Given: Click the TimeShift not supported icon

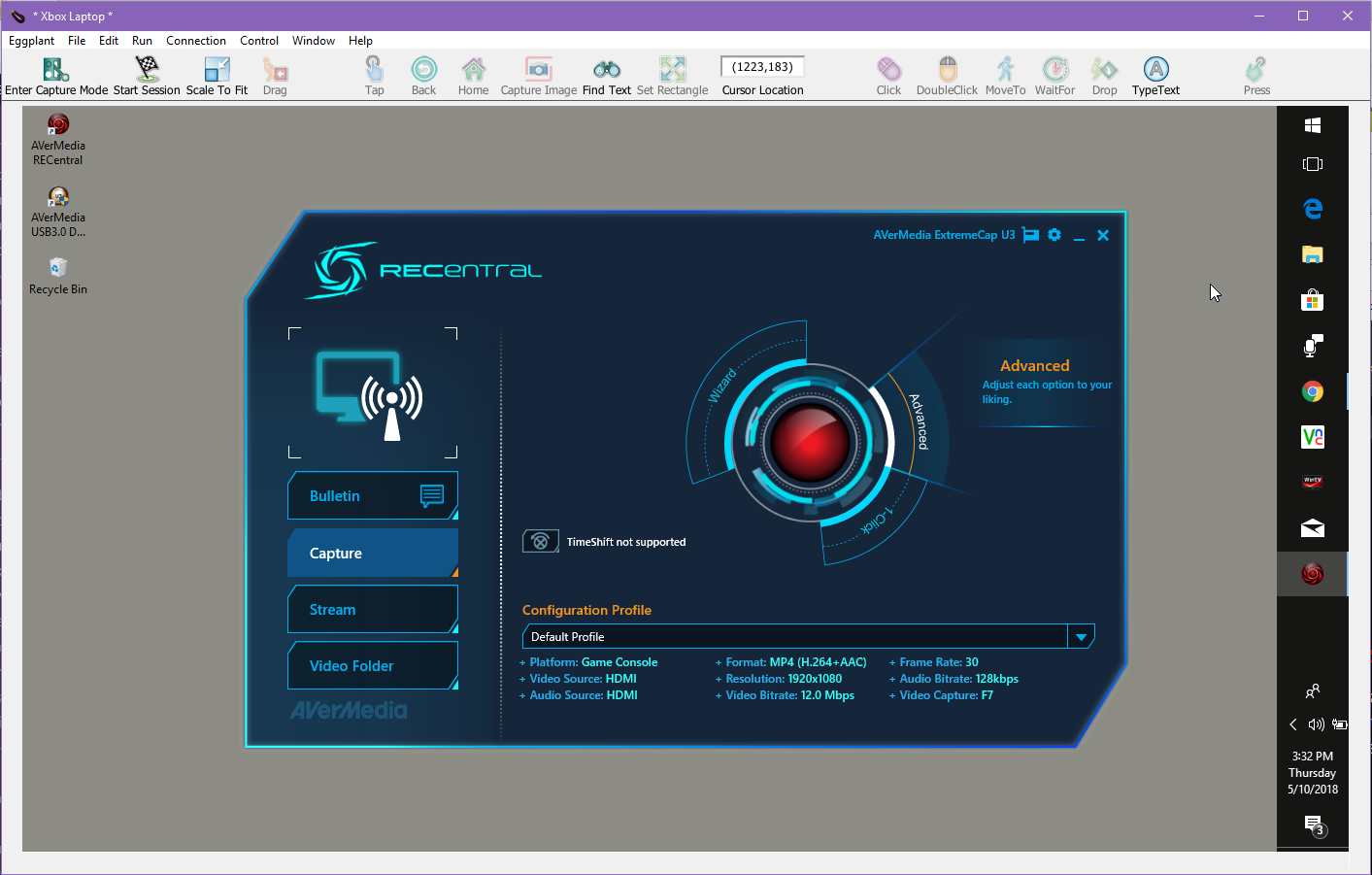Looking at the screenshot, I should (x=541, y=541).
